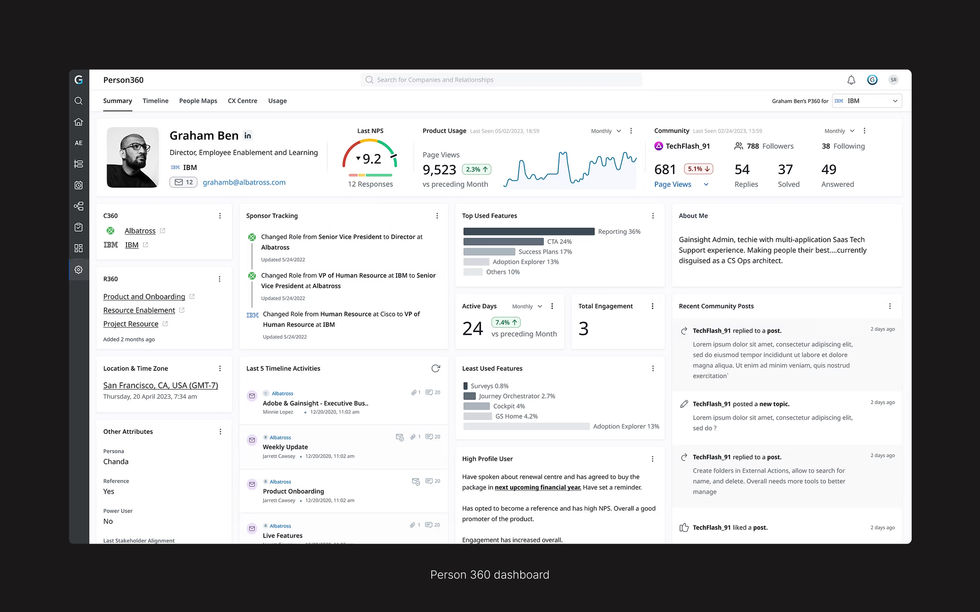
Task: Open Product Usage Monthly dropdown
Action: pos(606,131)
